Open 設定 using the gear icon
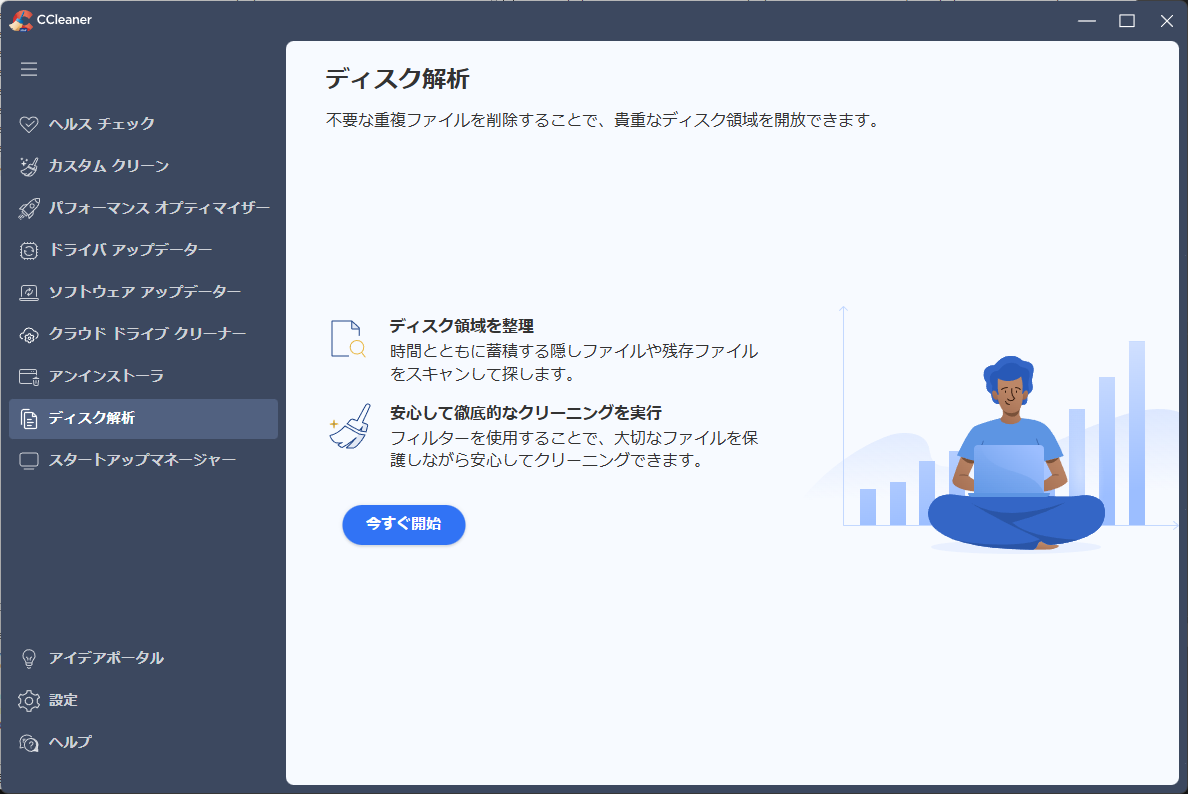This screenshot has width=1188, height=794. point(28,700)
